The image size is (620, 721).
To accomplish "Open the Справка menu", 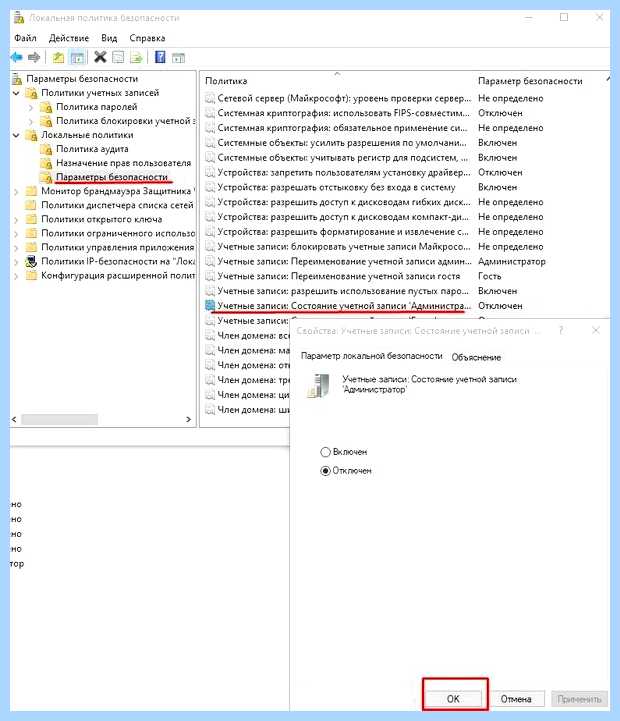I will (147, 38).
